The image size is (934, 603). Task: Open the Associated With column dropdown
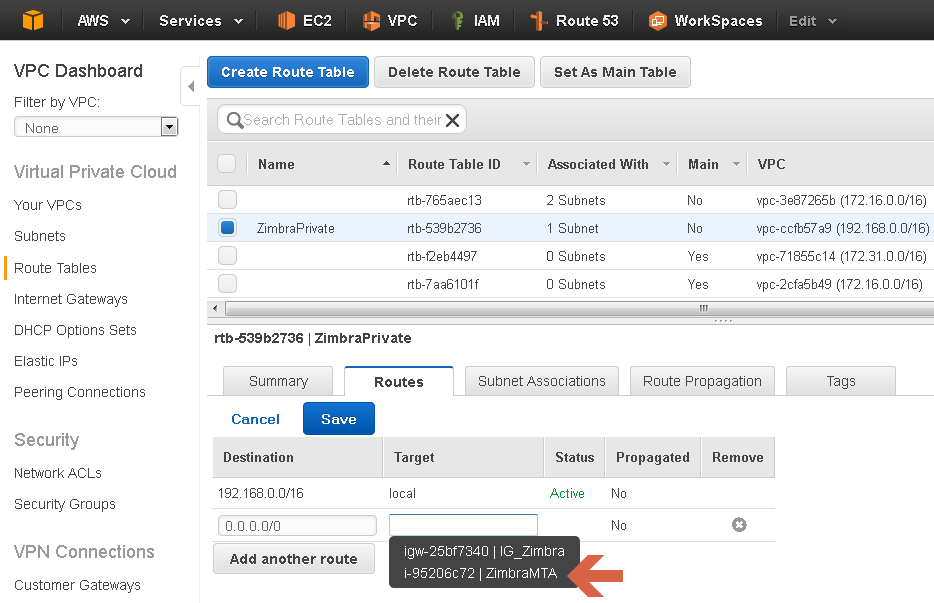click(667, 164)
